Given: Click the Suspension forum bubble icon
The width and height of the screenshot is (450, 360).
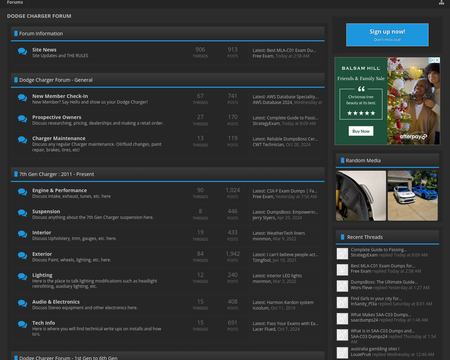Looking at the screenshot, I should (22, 213).
